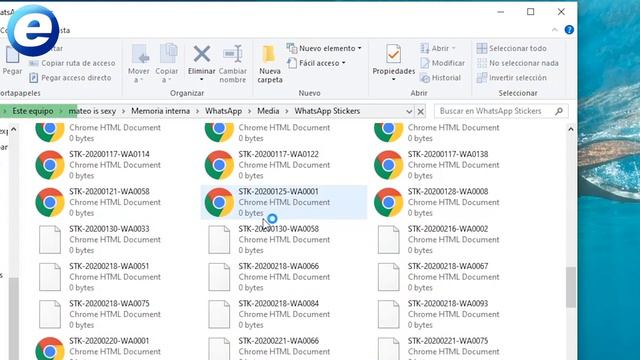The image size is (640, 360).
Task: Open Historial in the ribbon
Action: click(x=440, y=78)
